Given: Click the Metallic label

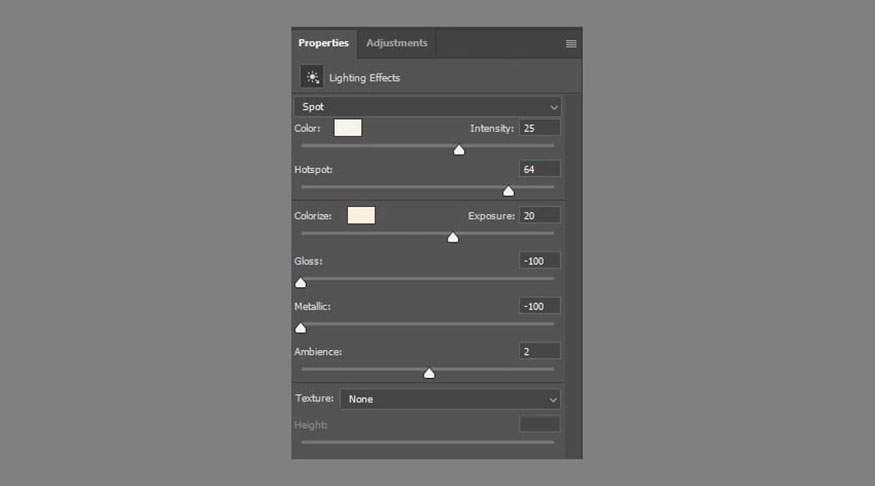Looking at the screenshot, I should click(x=312, y=306).
